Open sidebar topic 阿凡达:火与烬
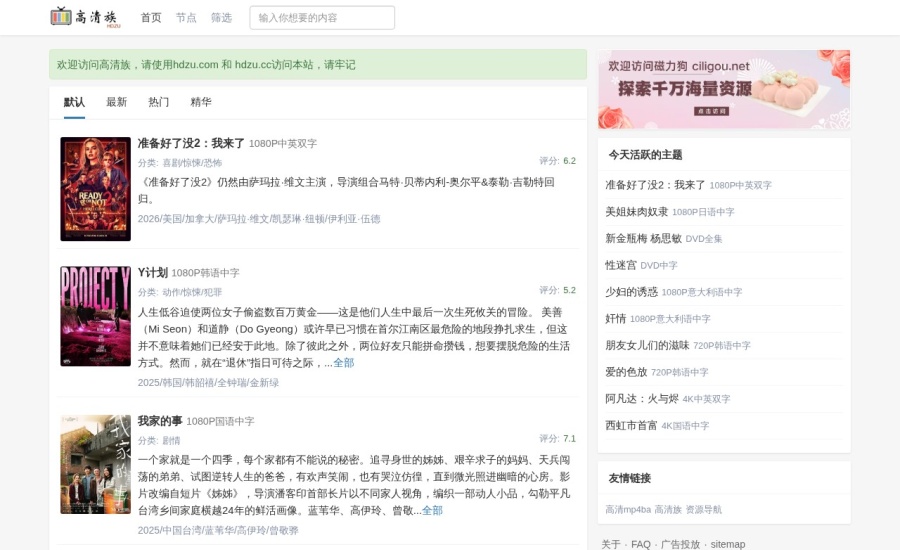 pyautogui.click(x=642, y=398)
